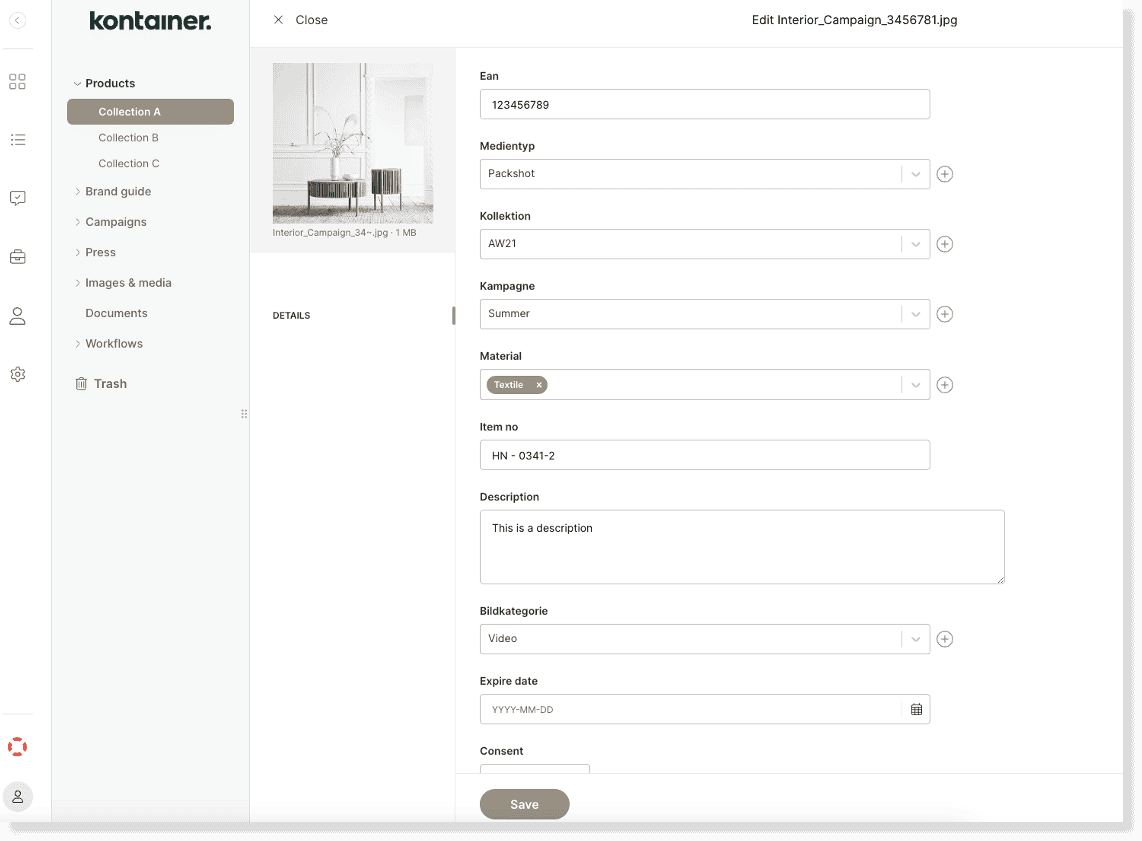Screen dimensions: 1142x841
Task: Collapse the Products section in the sidebar
Action: point(76,83)
